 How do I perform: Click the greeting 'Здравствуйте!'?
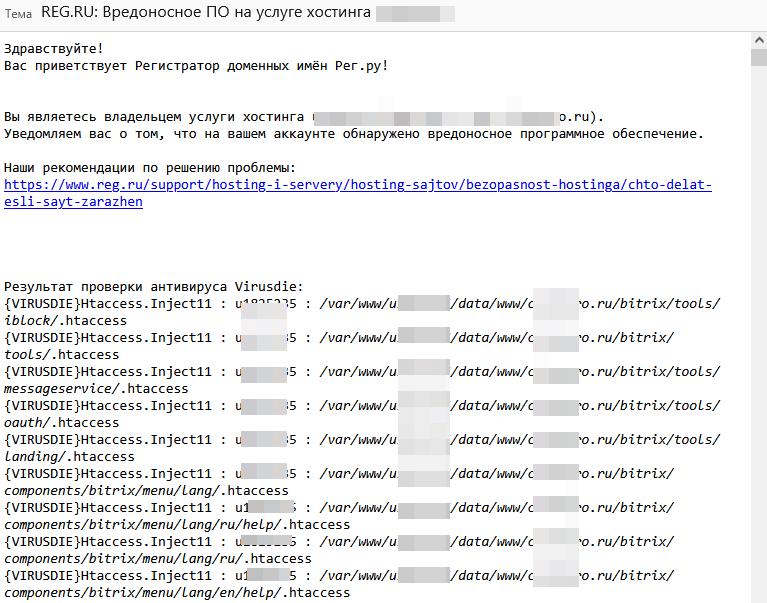[54, 48]
